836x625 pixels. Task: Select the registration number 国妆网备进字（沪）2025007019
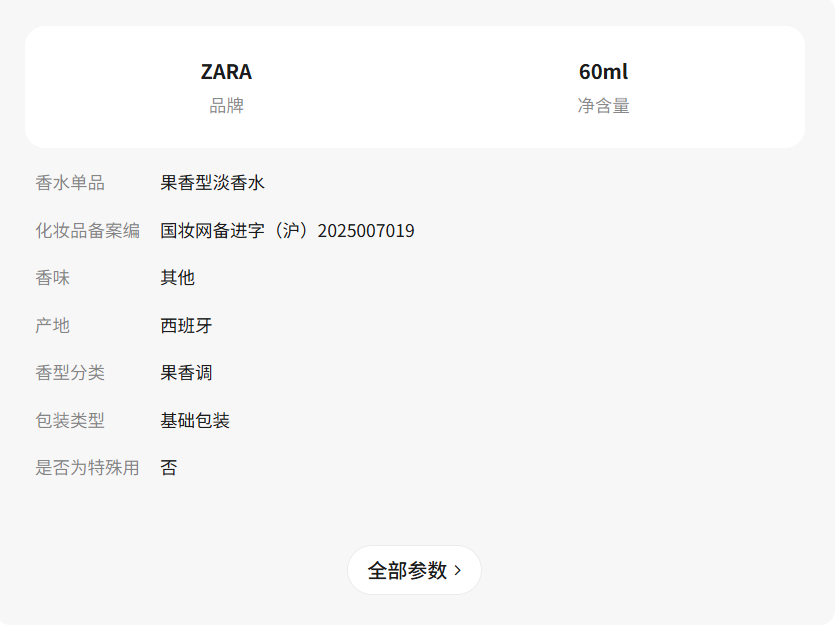287,231
